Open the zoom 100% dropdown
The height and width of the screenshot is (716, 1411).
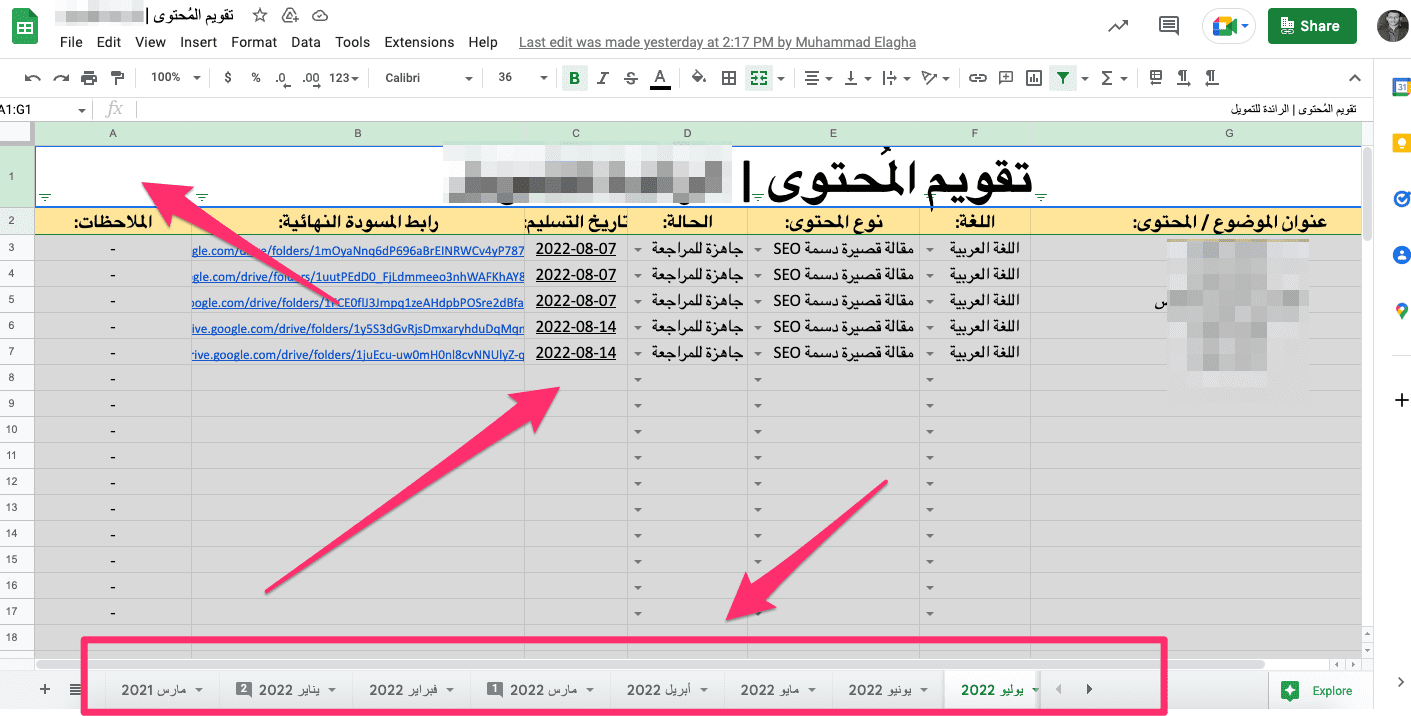click(175, 78)
